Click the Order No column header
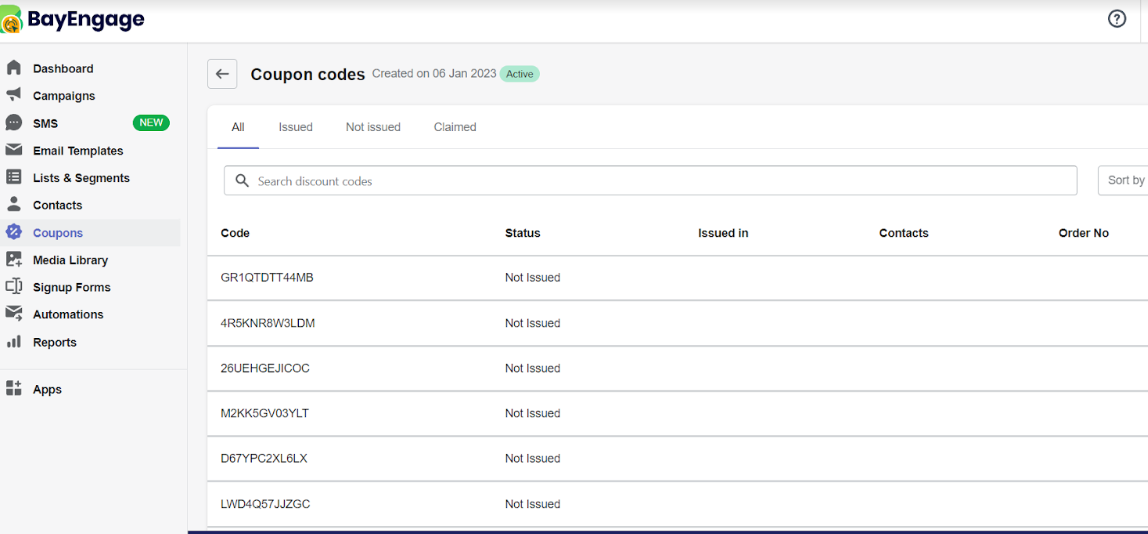 pyautogui.click(x=1084, y=233)
